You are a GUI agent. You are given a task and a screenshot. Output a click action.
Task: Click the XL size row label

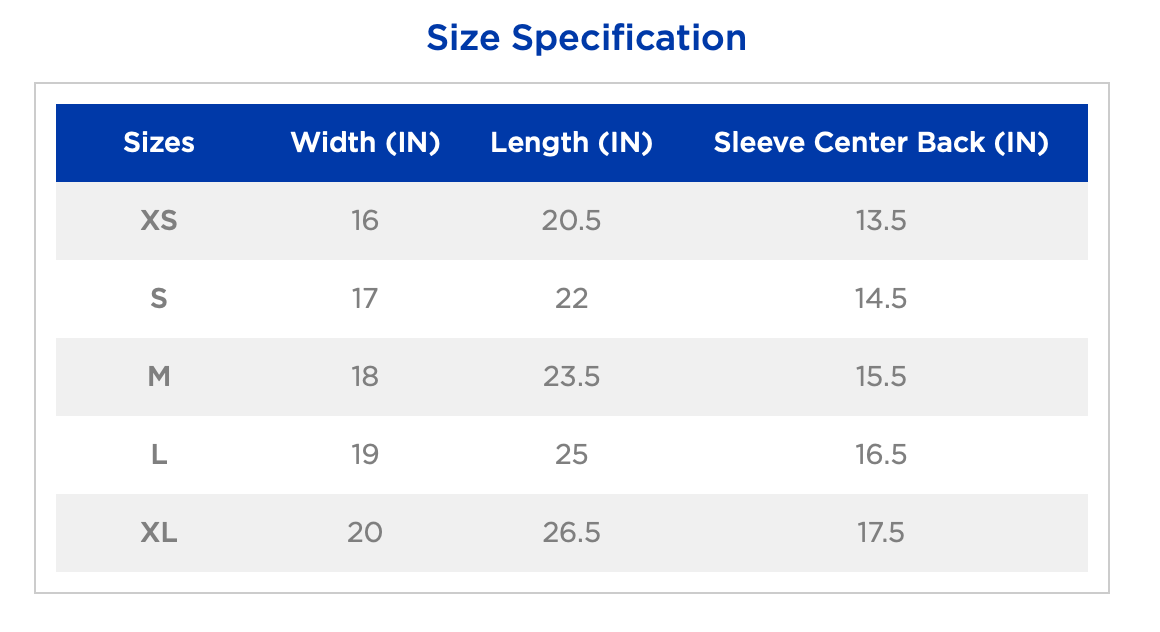(x=159, y=533)
